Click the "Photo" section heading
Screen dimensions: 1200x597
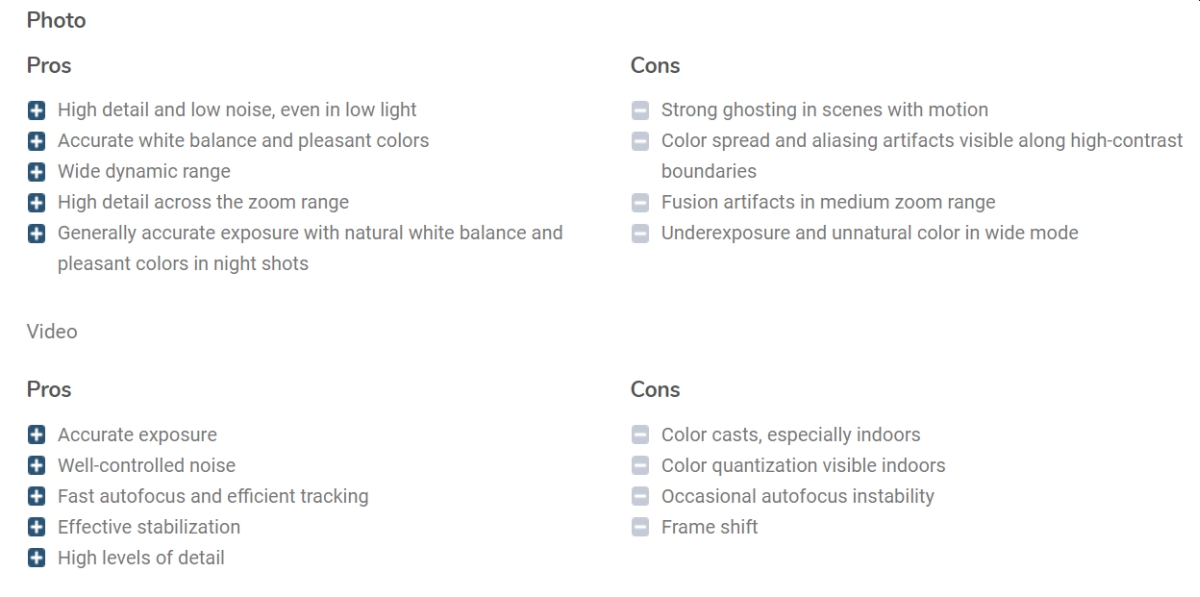tap(56, 20)
